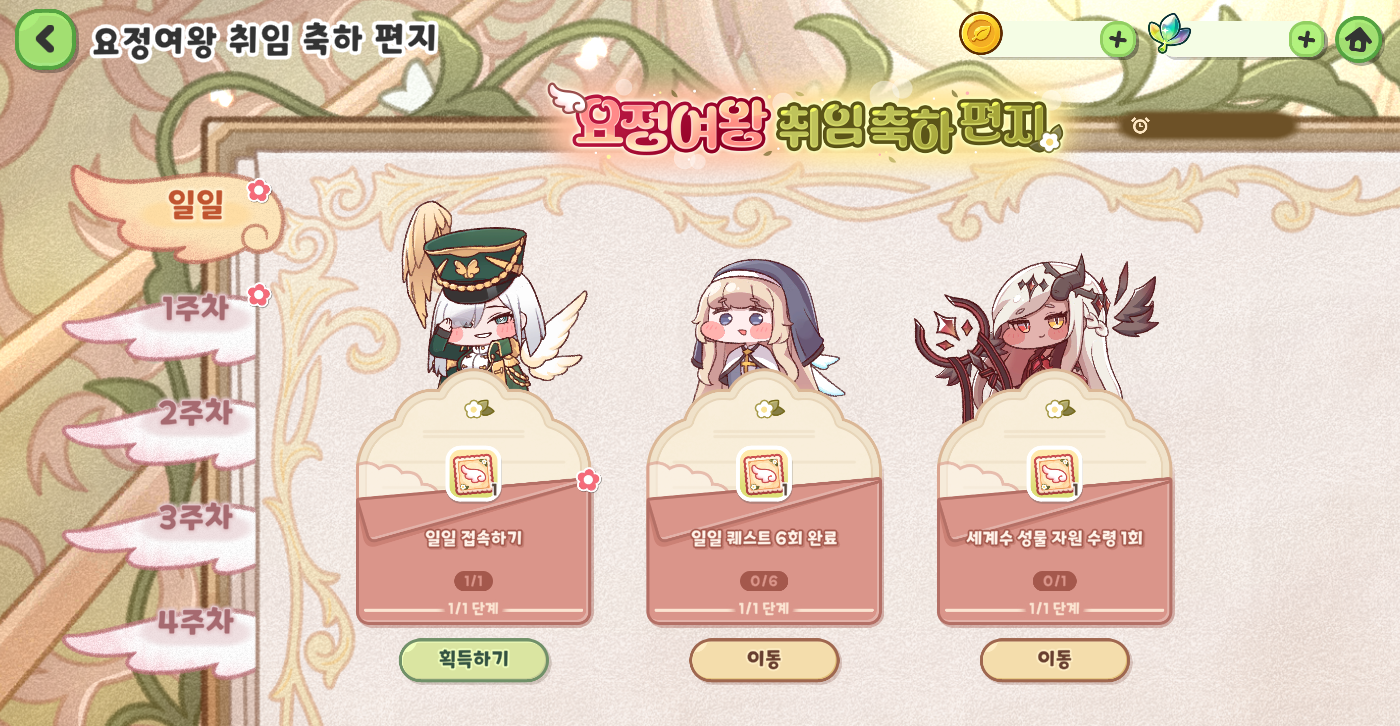Image resolution: width=1400 pixels, height=726 pixels.
Task: Tap the gold coin currency icon
Action: pyautogui.click(x=981, y=33)
